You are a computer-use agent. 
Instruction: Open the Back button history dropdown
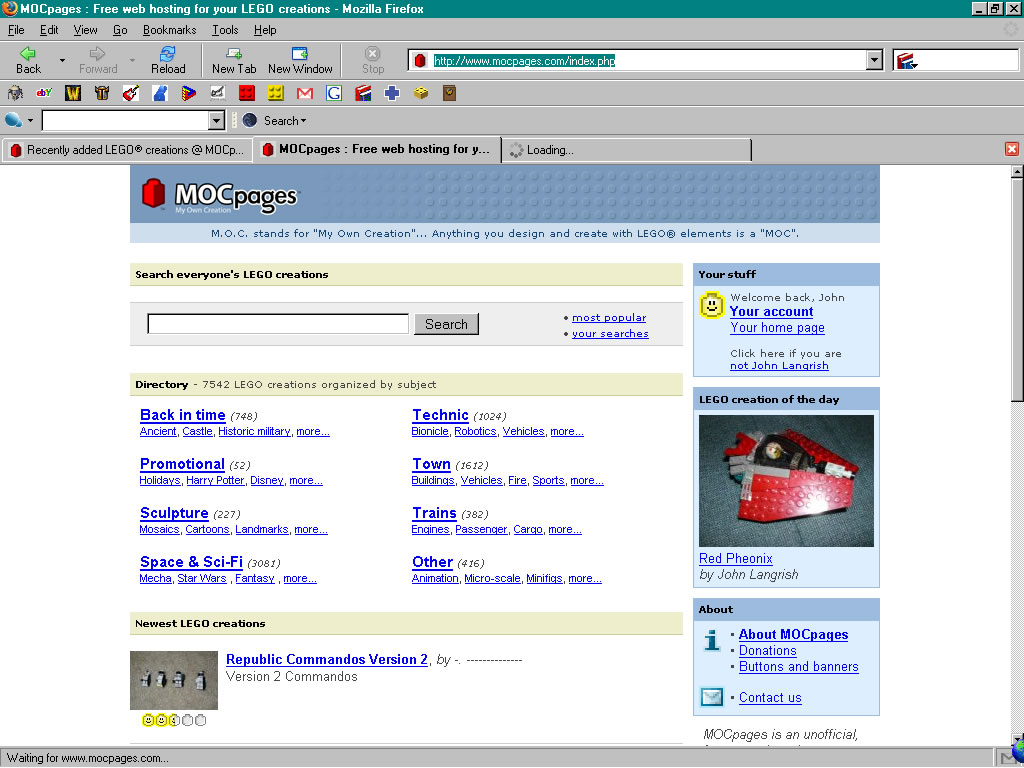click(62, 60)
